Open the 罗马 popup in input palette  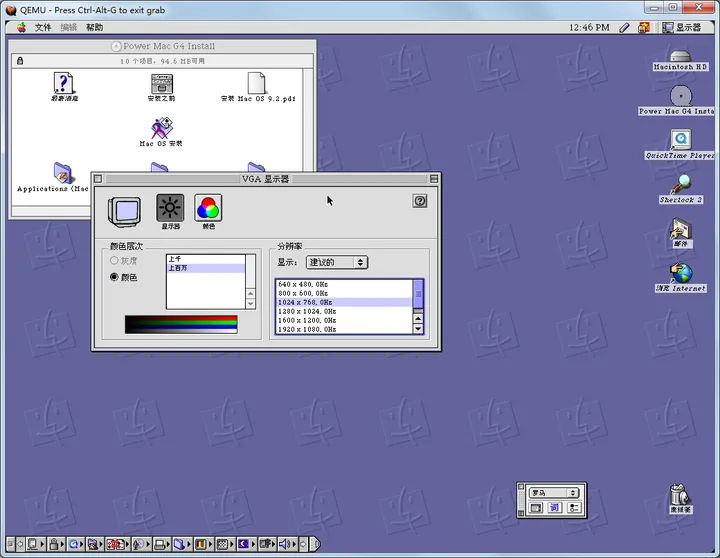[x=554, y=493]
